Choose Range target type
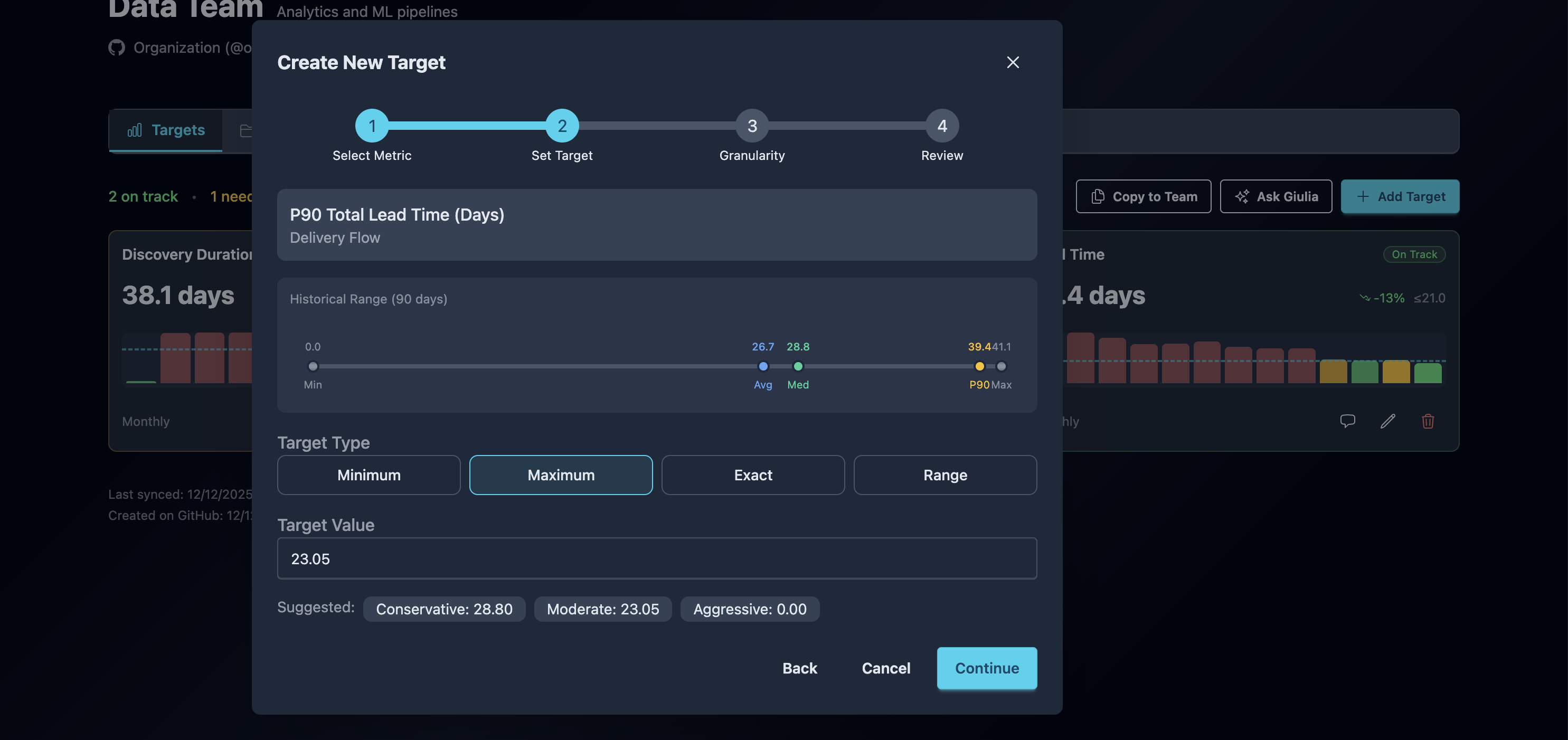Image resolution: width=1568 pixels, height=740 pixels. pyautogui.click(x=944, y=475)
